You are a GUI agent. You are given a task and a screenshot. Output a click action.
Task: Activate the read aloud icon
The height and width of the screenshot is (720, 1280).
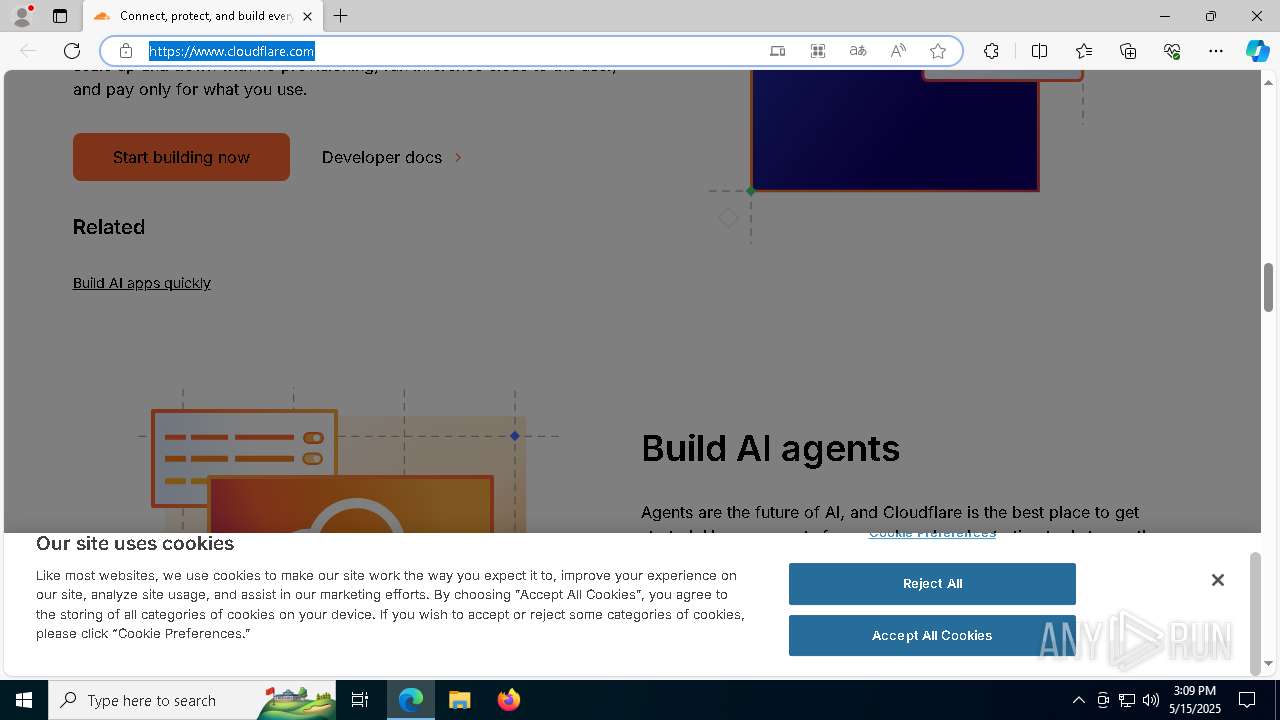[898, 51]
